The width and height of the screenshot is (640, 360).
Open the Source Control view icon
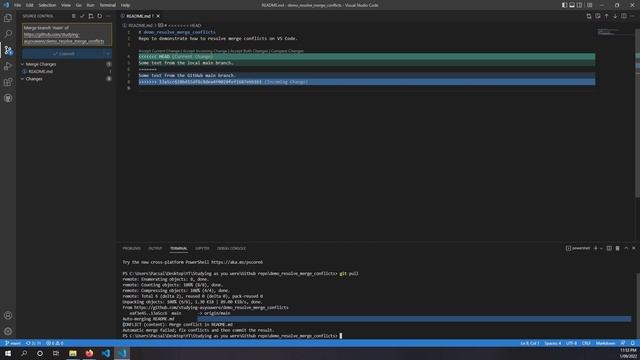(8, 50)
